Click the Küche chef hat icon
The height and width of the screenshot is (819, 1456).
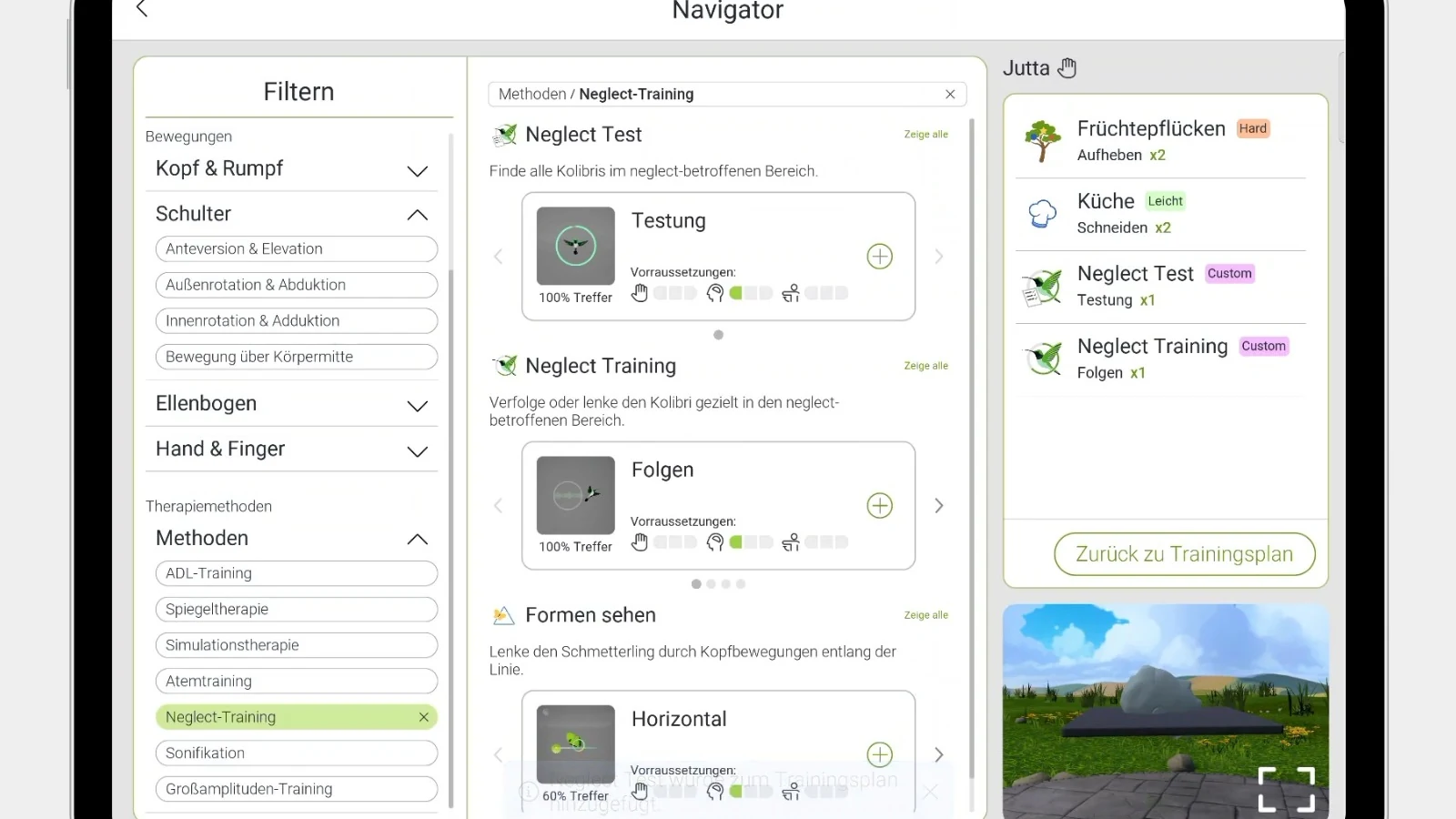(1042, 214)
